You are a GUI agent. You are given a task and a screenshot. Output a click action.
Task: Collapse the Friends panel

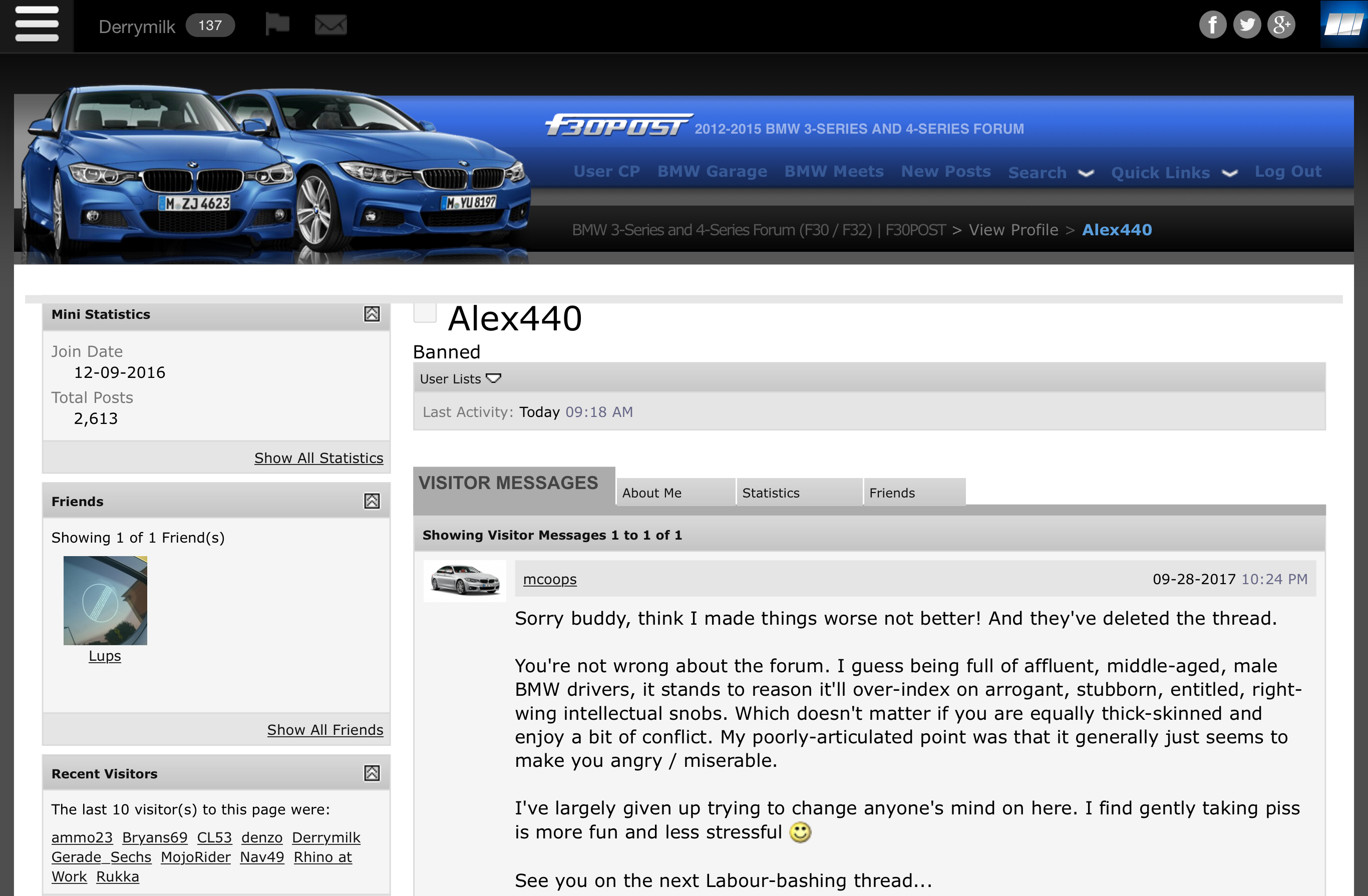pos(372,501)
